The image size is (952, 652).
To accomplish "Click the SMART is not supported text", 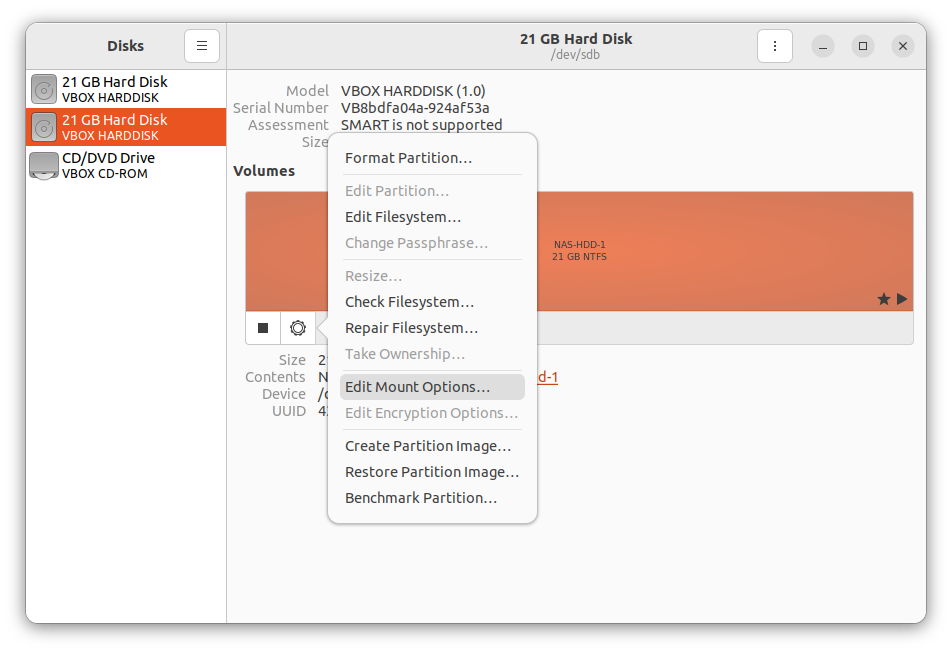I will tap(421, 125).
